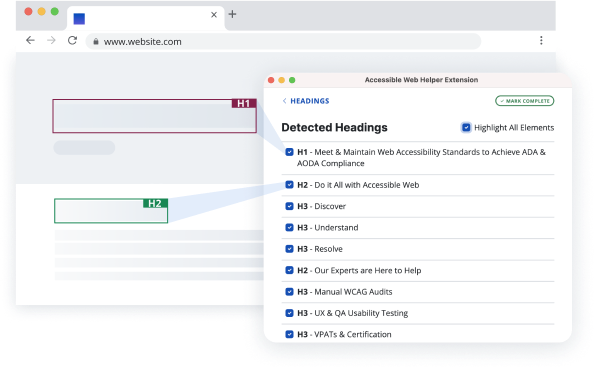Click the green H2 label badge

155,203
